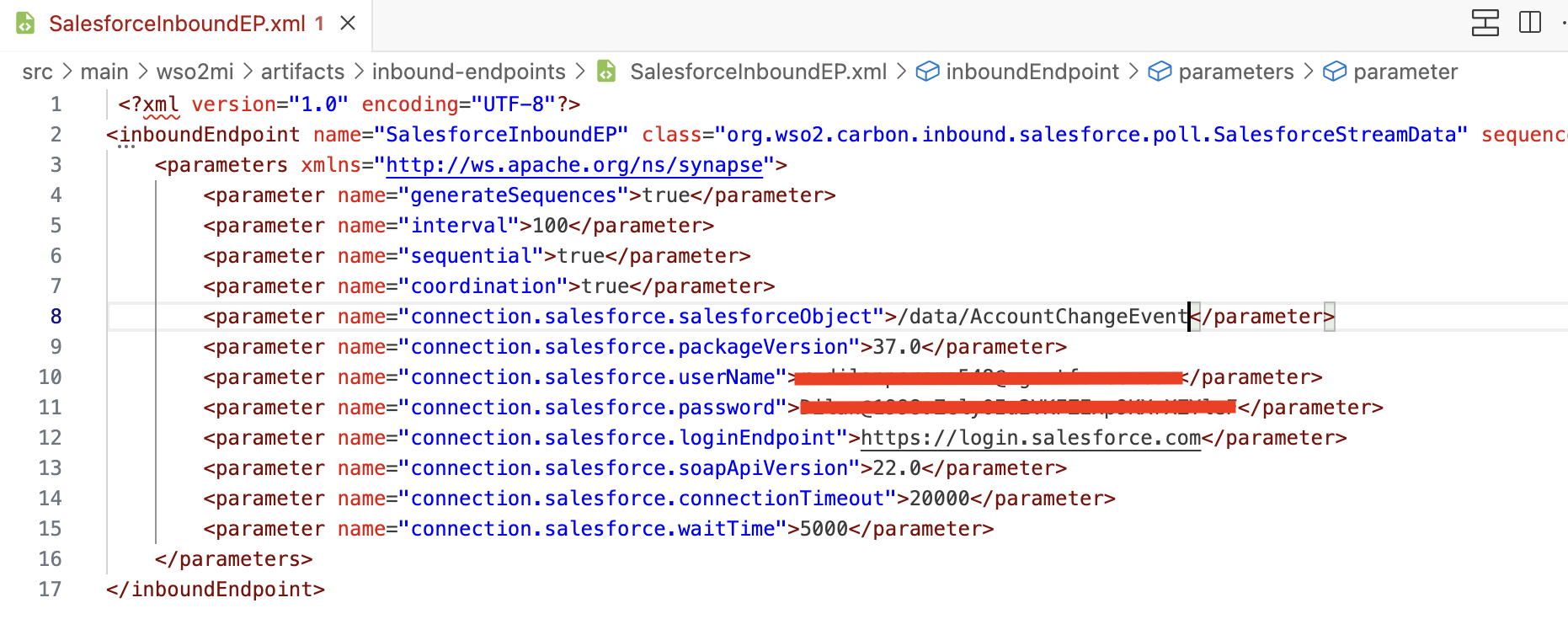Click the packageVersion value 37.0
This screenshot has height=635, width=1568.
point(897,347)
